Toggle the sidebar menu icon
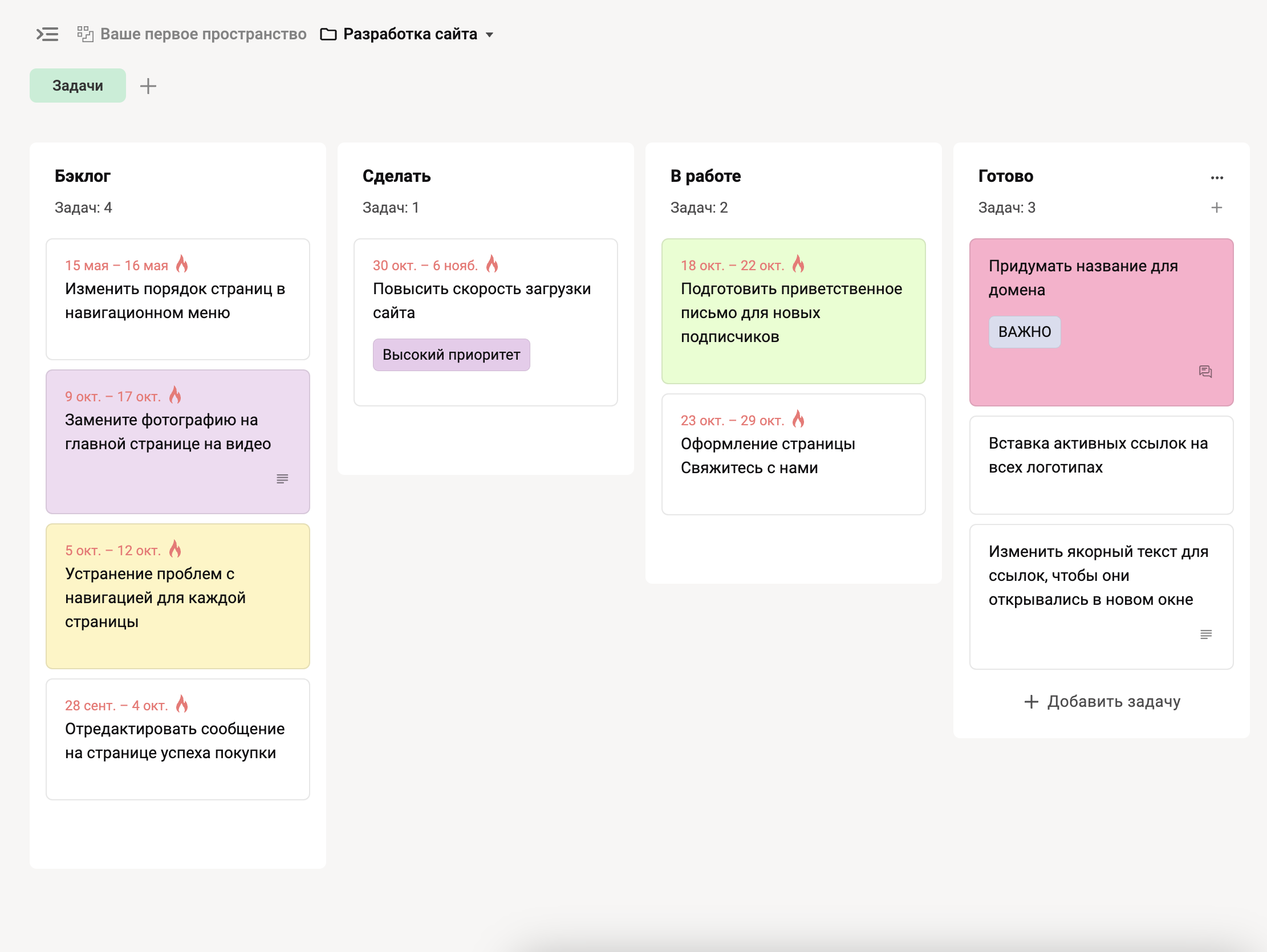Screen dimensions: 1267x952 point(47,34)
